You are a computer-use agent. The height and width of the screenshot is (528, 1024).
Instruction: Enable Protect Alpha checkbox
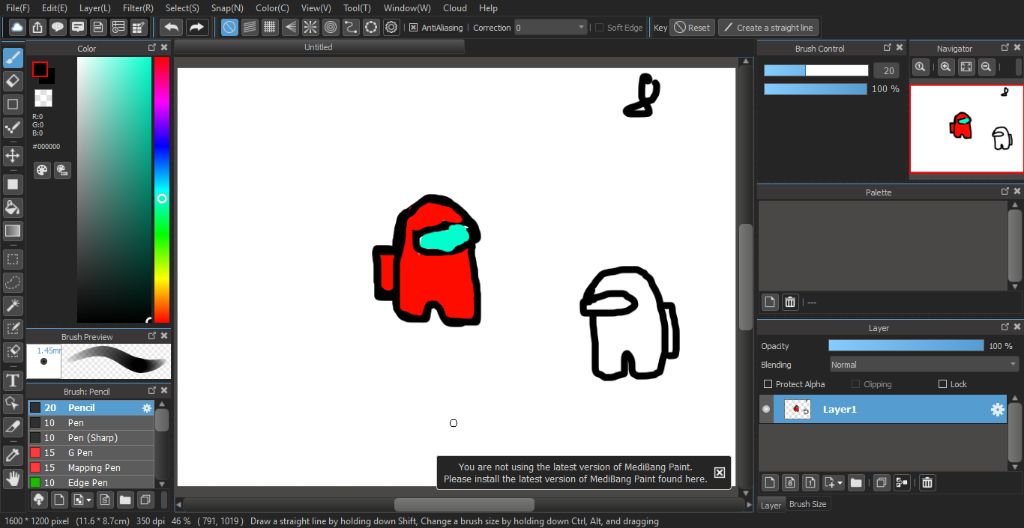(x=767, y=384)
